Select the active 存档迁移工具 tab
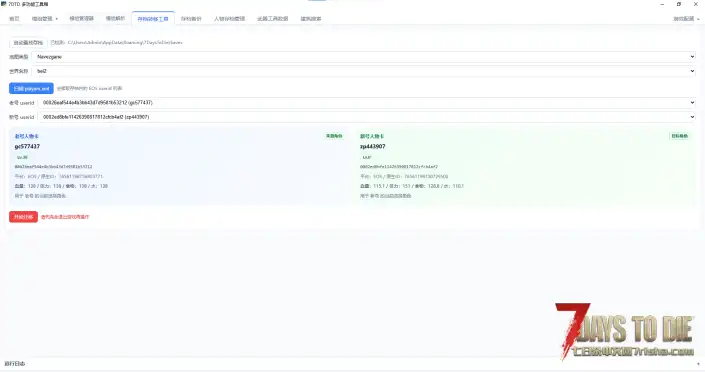 [153, 18]
